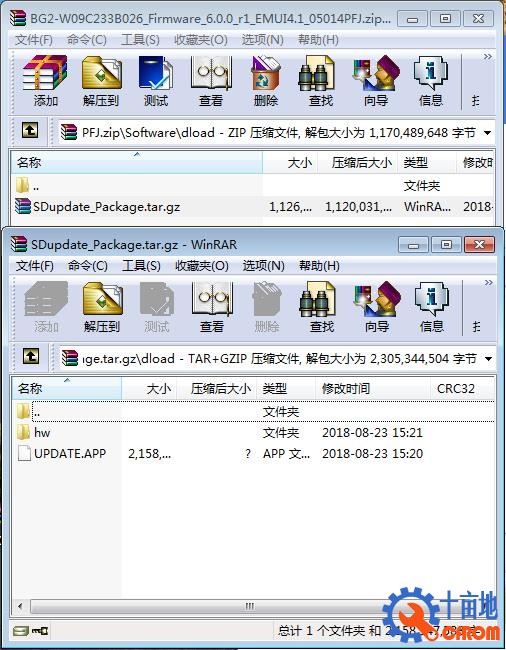Click greyed Test (测试) icon in SDupdate_Package window

(157, 307)
